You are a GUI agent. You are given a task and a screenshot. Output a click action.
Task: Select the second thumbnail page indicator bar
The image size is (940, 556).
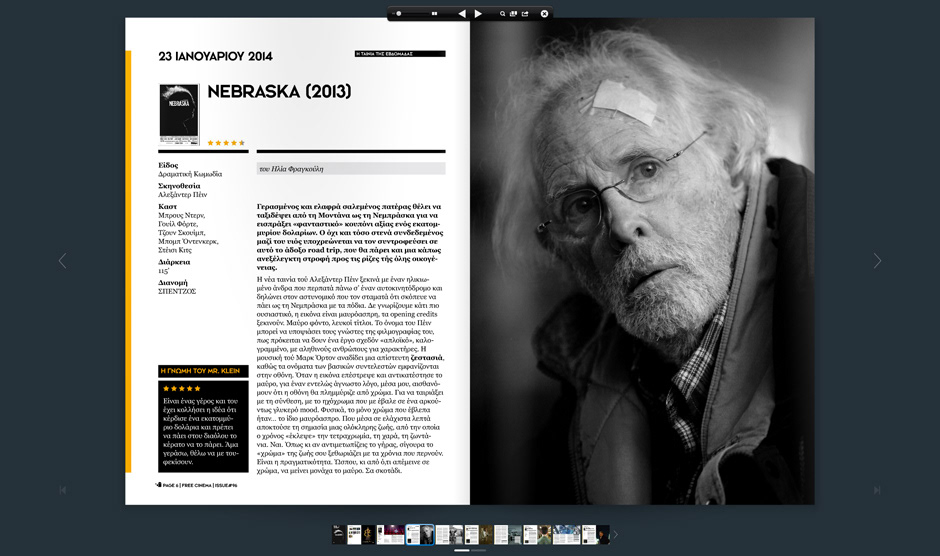pos(478,550)
